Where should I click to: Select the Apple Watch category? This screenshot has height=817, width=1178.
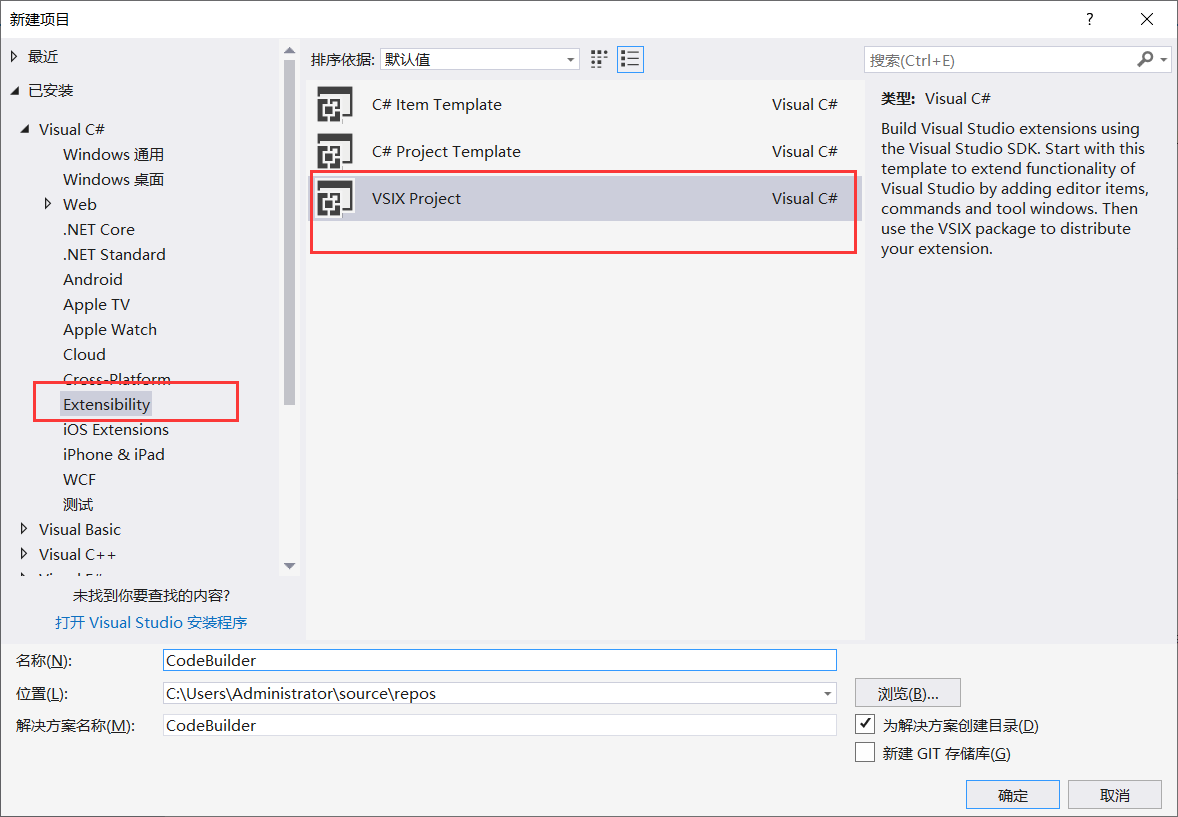tap(110, 329)
